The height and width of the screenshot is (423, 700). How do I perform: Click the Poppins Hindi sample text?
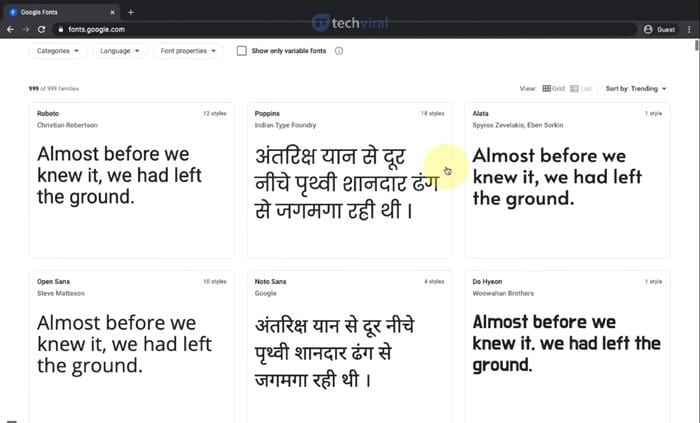click(x=346, y=183)
